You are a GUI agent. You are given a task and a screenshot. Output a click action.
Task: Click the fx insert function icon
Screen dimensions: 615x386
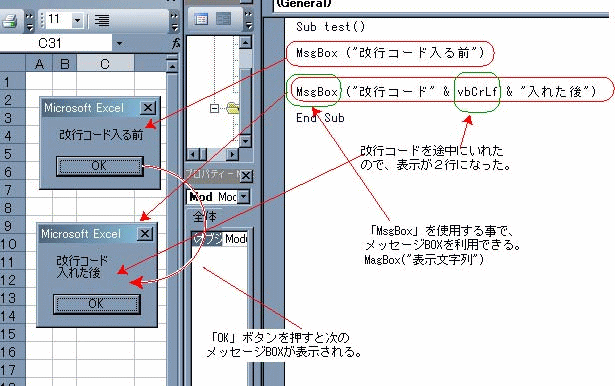coord(176,43)
